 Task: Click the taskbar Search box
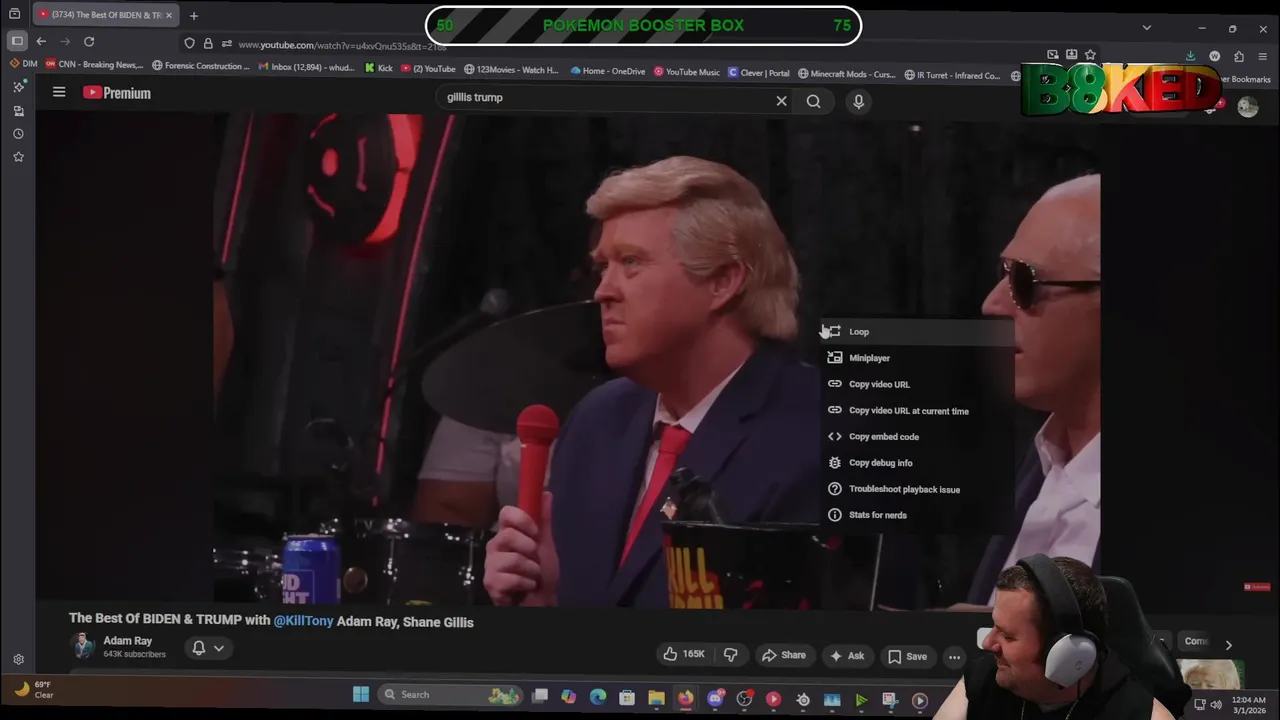(x=452, y=695)
